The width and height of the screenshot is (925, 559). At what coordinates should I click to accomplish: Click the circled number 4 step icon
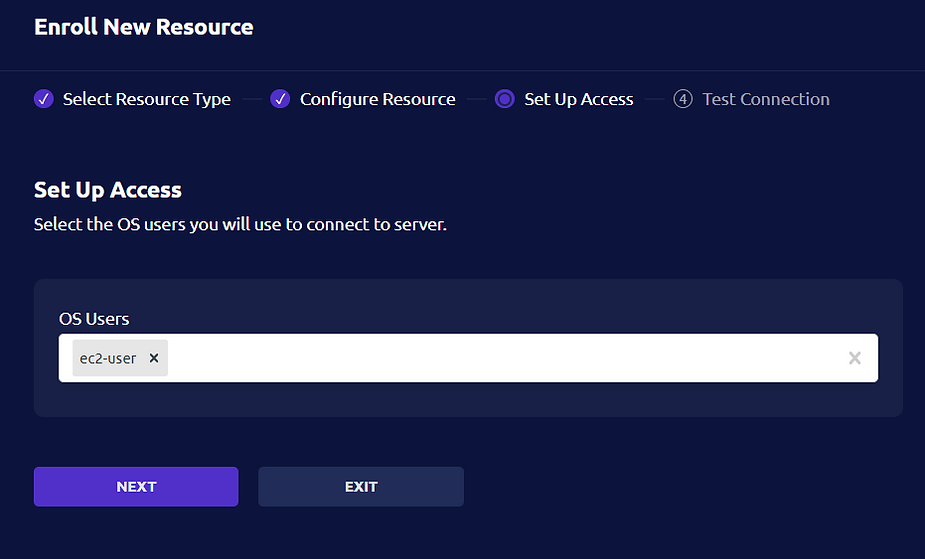click(x=683, y=99)
